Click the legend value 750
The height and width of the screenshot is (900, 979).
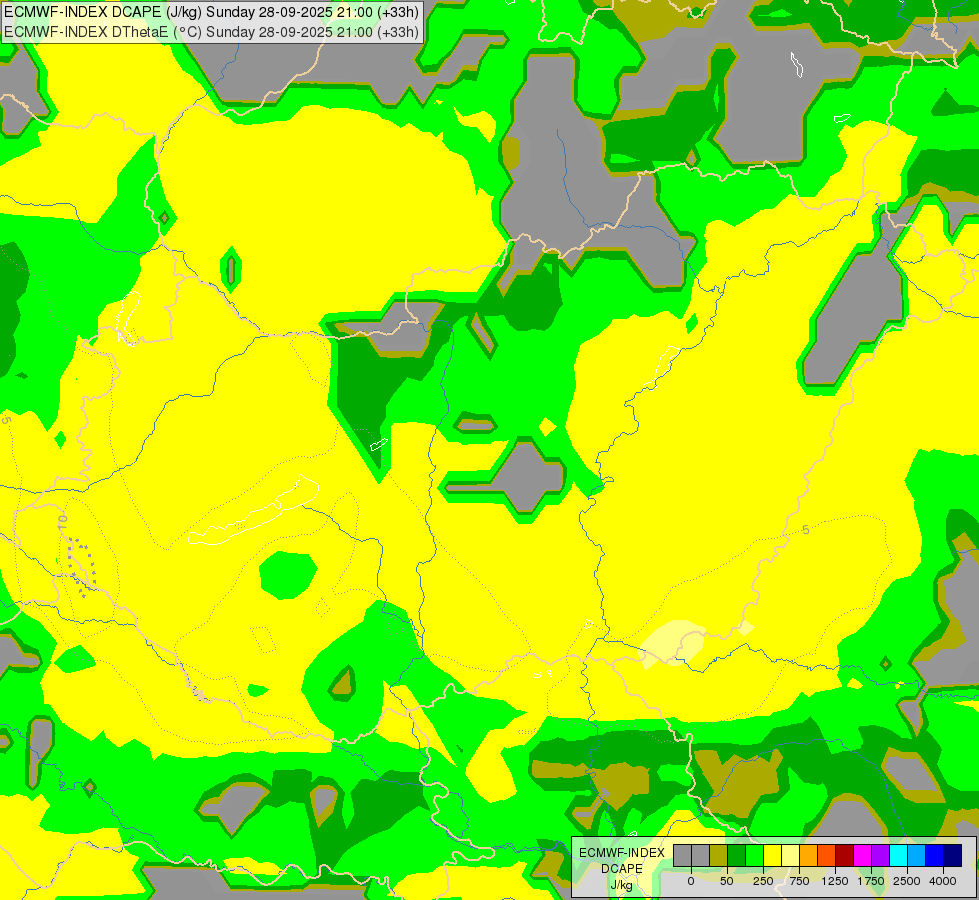click(799, 881)
